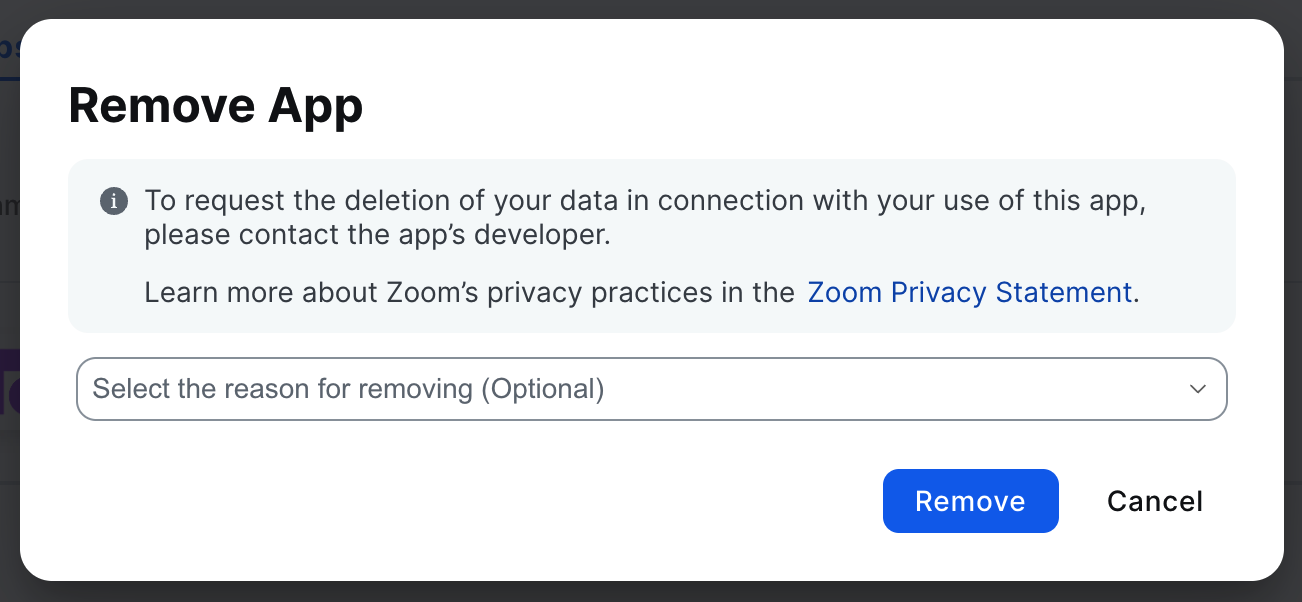
Task: Select the 'Select the reason for removing (Optional)' placeholder
Action: tap(348, 389)
